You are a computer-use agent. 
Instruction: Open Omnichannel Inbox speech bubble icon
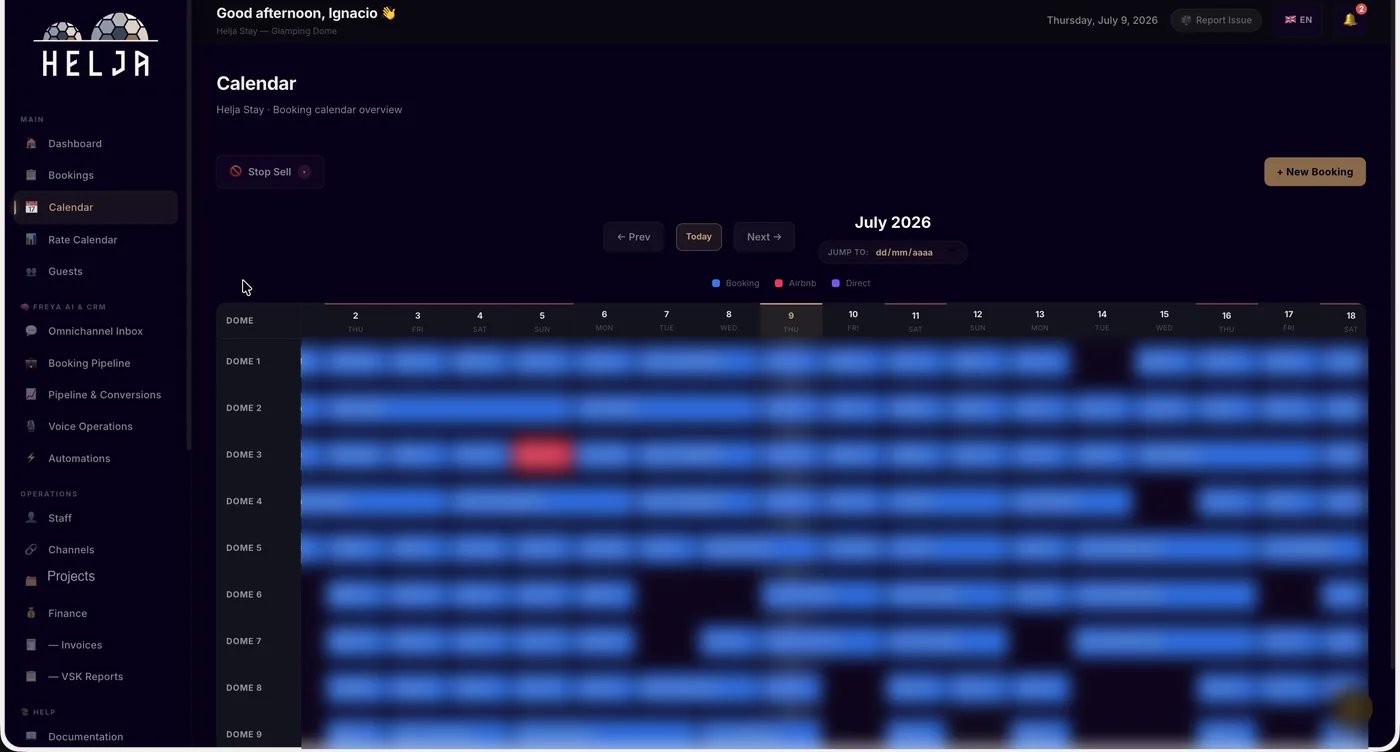click(x=31, y=331)
